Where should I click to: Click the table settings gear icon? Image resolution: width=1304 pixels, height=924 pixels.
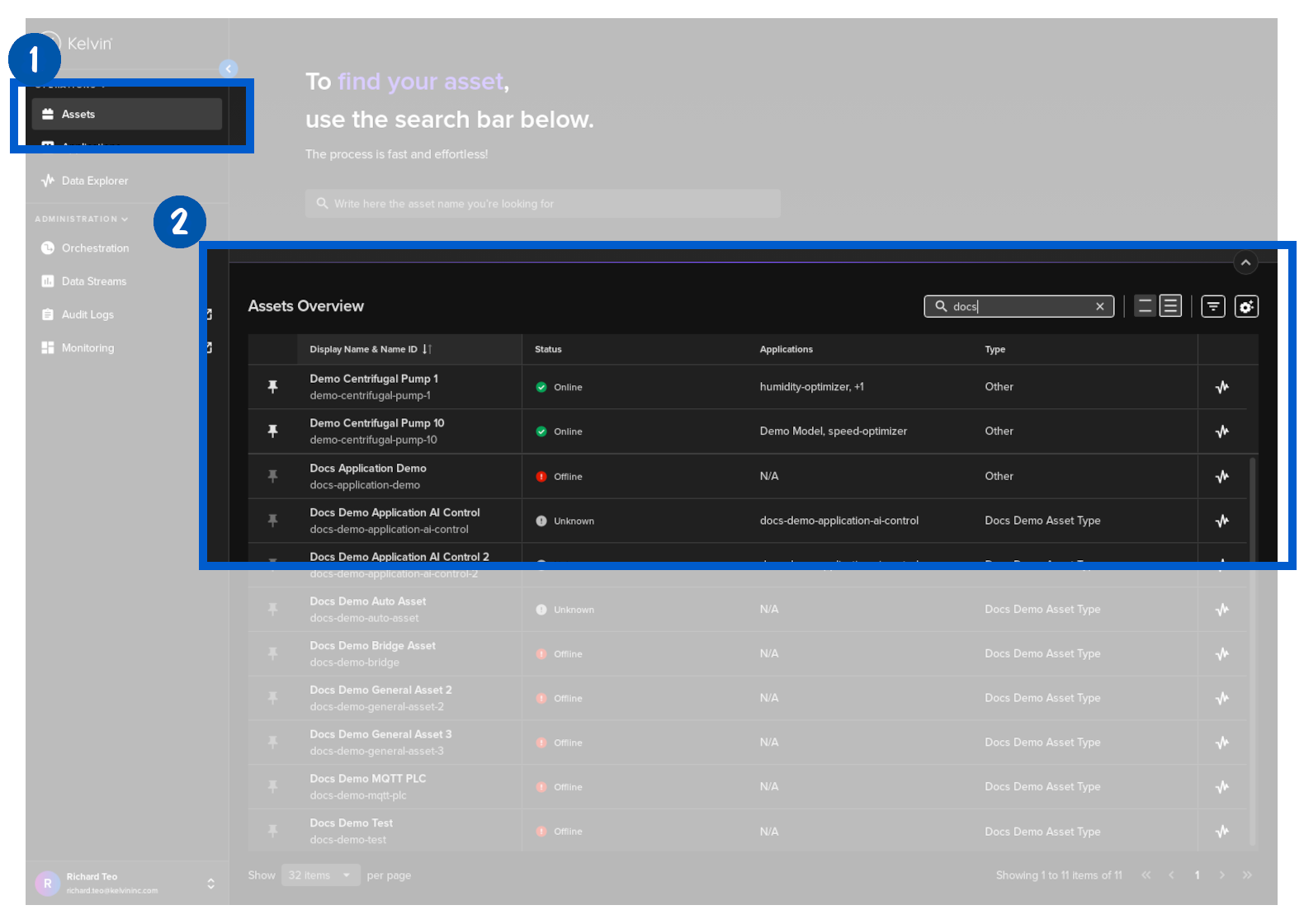(x=1246, y=307)
